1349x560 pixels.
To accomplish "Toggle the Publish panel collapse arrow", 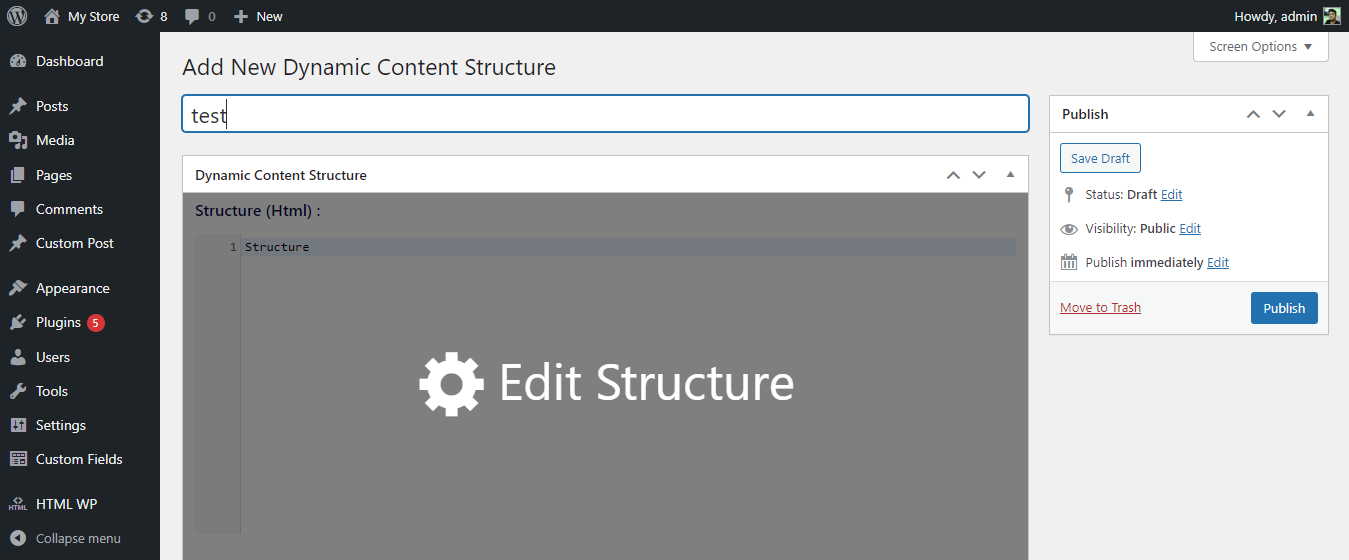I will pos(1310,114).
